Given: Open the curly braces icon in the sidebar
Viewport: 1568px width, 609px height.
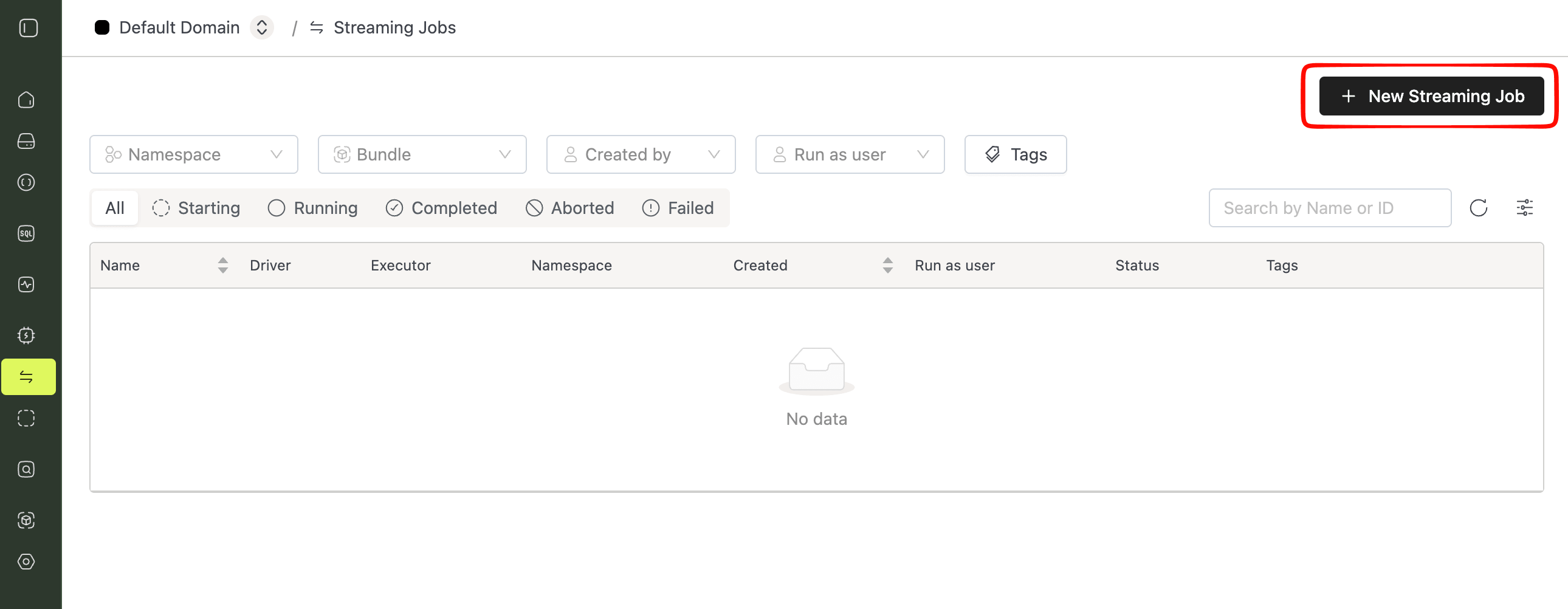Looking at the screenshot, I should (x=26, y=182).
